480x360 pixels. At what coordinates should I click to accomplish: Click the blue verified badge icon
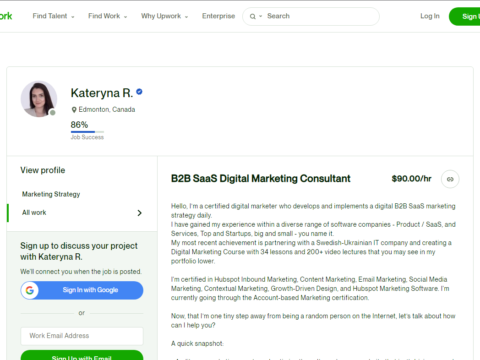pyautogui.click(x=139, y=92)
